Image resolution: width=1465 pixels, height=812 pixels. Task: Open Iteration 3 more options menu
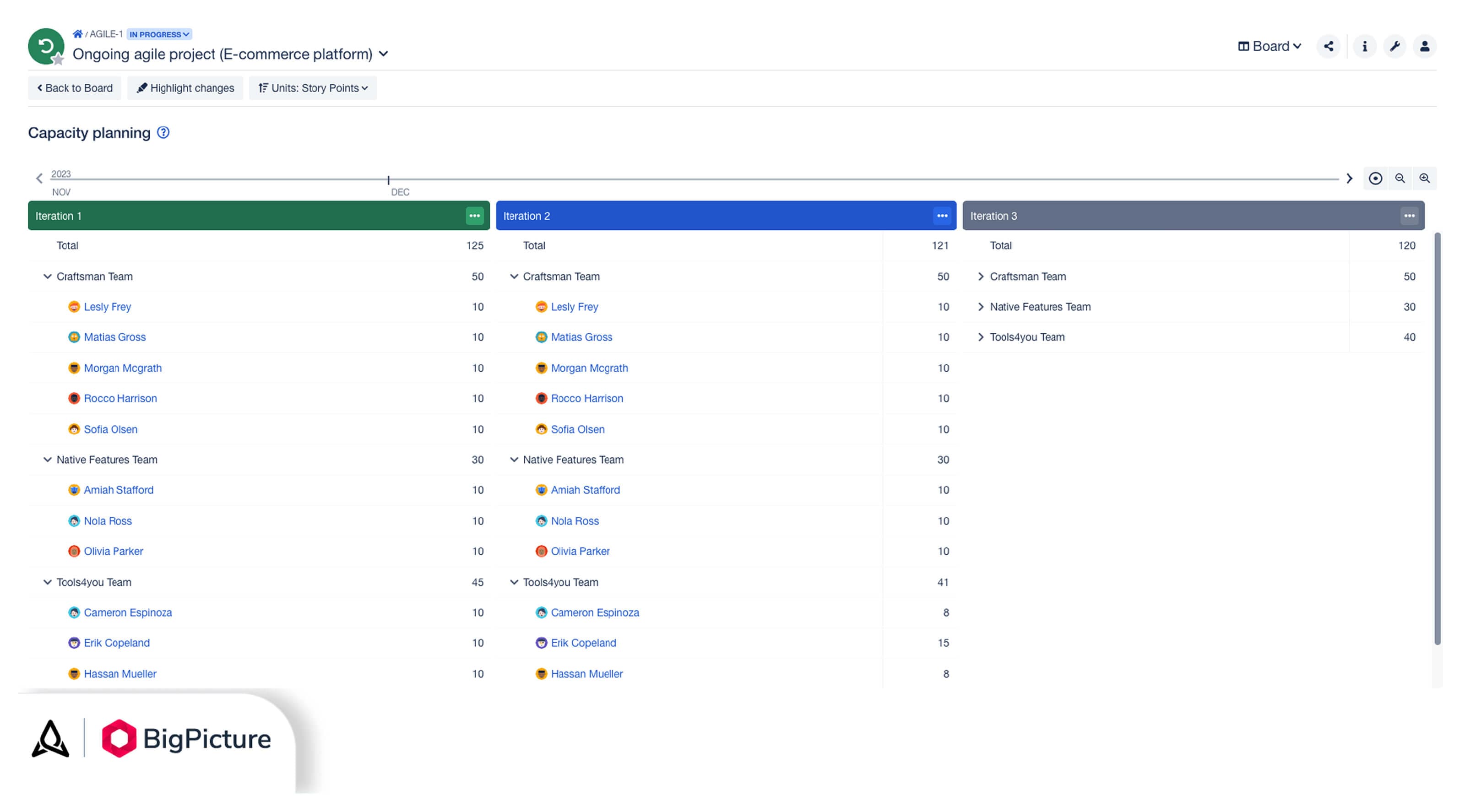[x=1409, y=216]
